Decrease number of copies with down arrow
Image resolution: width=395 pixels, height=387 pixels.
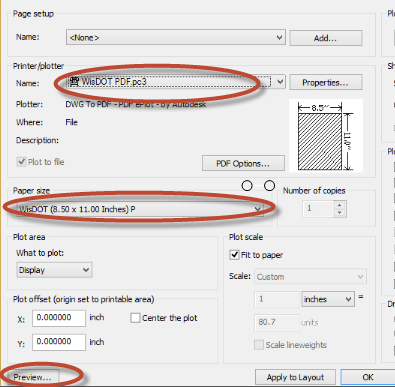[340, 213]
